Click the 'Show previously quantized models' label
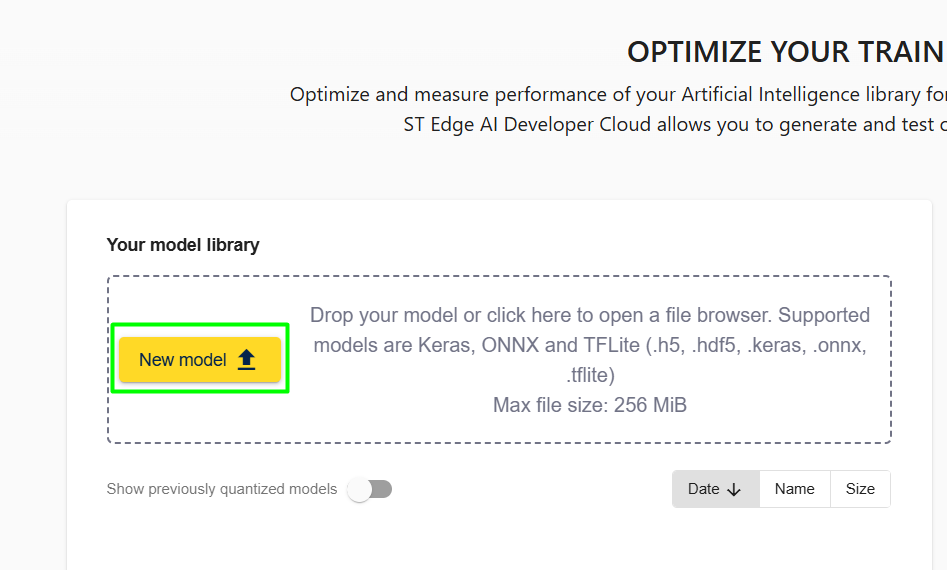This screenshot has height=570, width=947. pyautogui.click(x=222, y=489)
